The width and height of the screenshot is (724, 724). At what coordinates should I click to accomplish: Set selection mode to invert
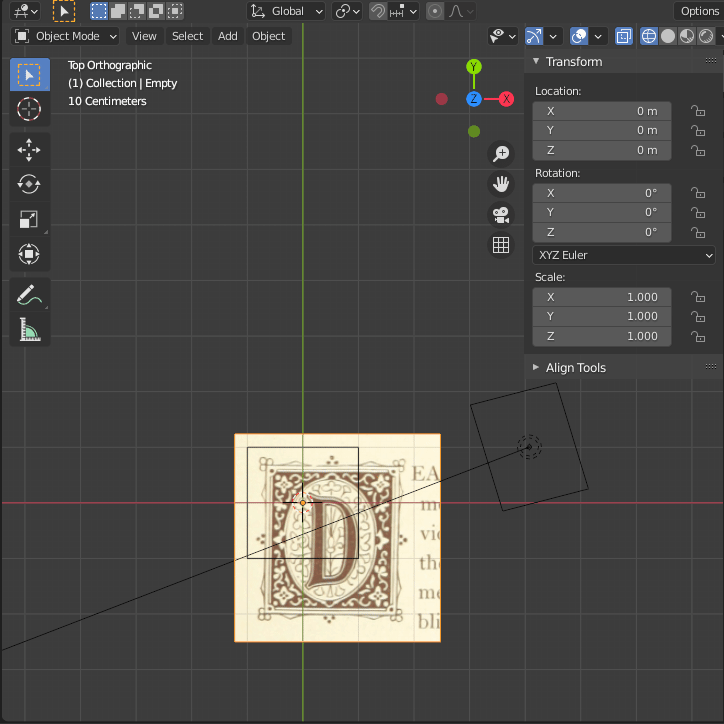click(156, 11)
